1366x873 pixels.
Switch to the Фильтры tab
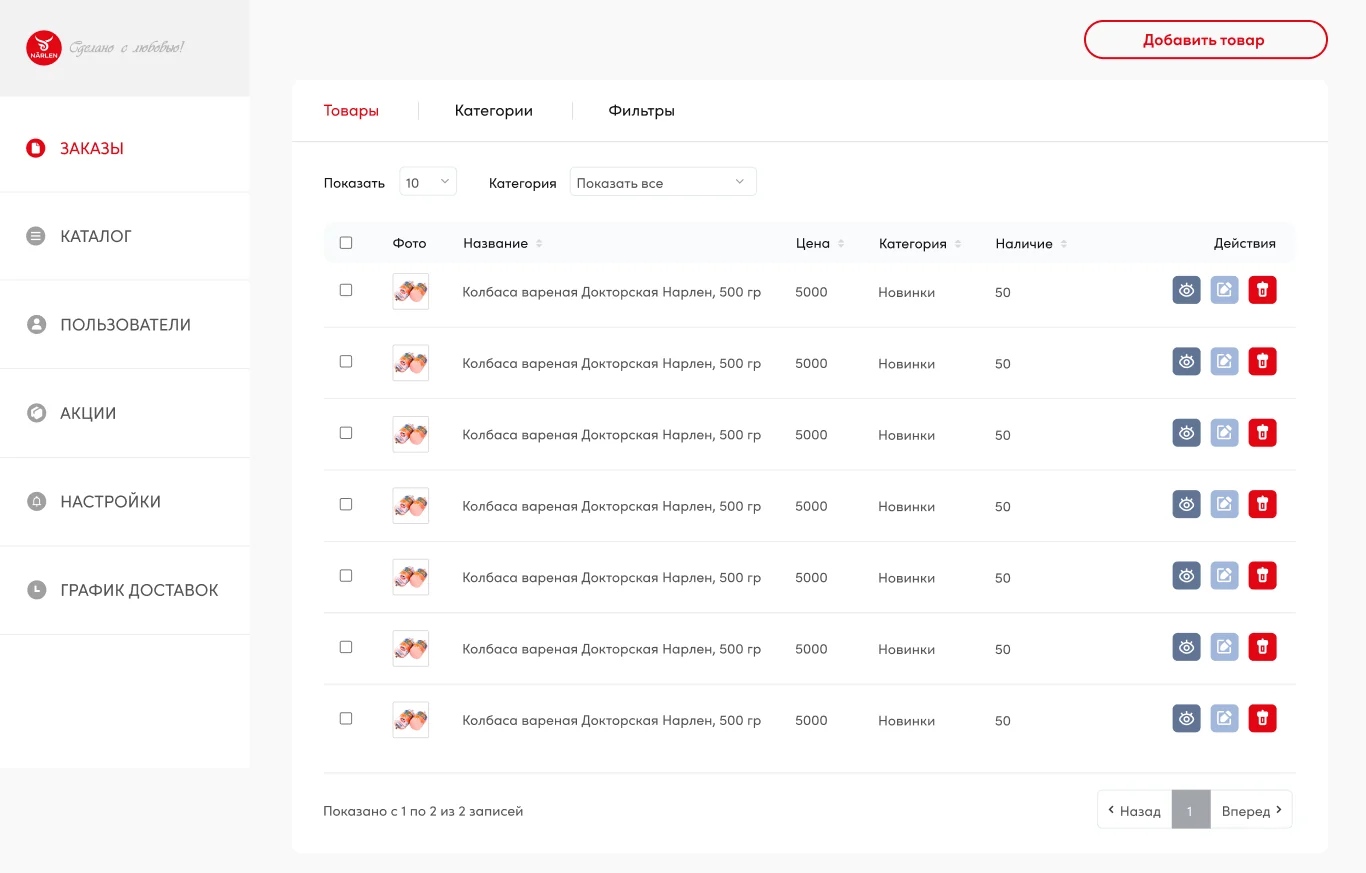(x=641, y=111)
